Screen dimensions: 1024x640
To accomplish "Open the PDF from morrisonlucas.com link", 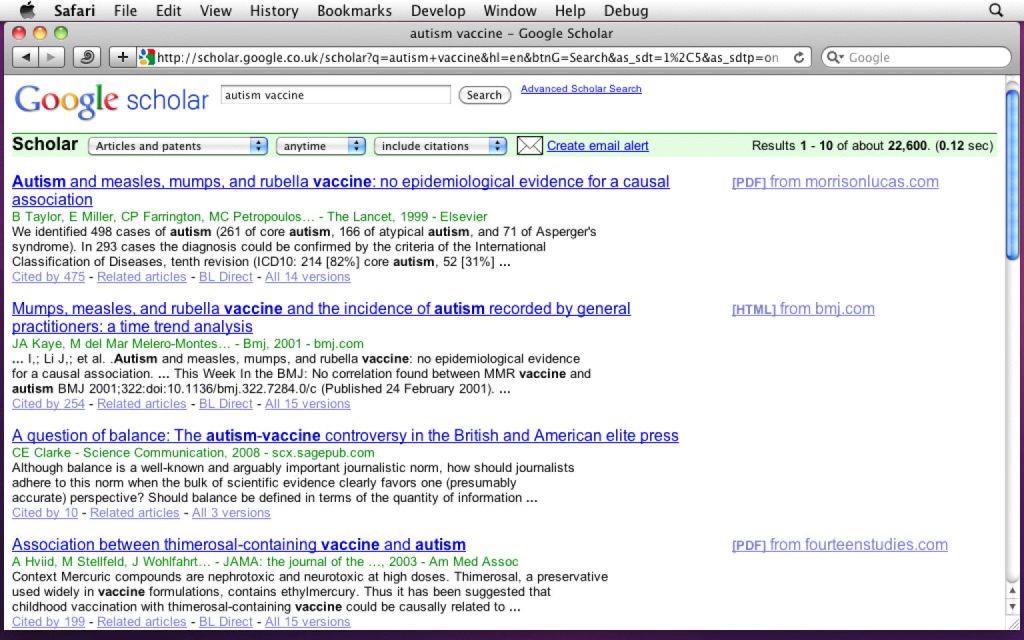I will point(835,182).
